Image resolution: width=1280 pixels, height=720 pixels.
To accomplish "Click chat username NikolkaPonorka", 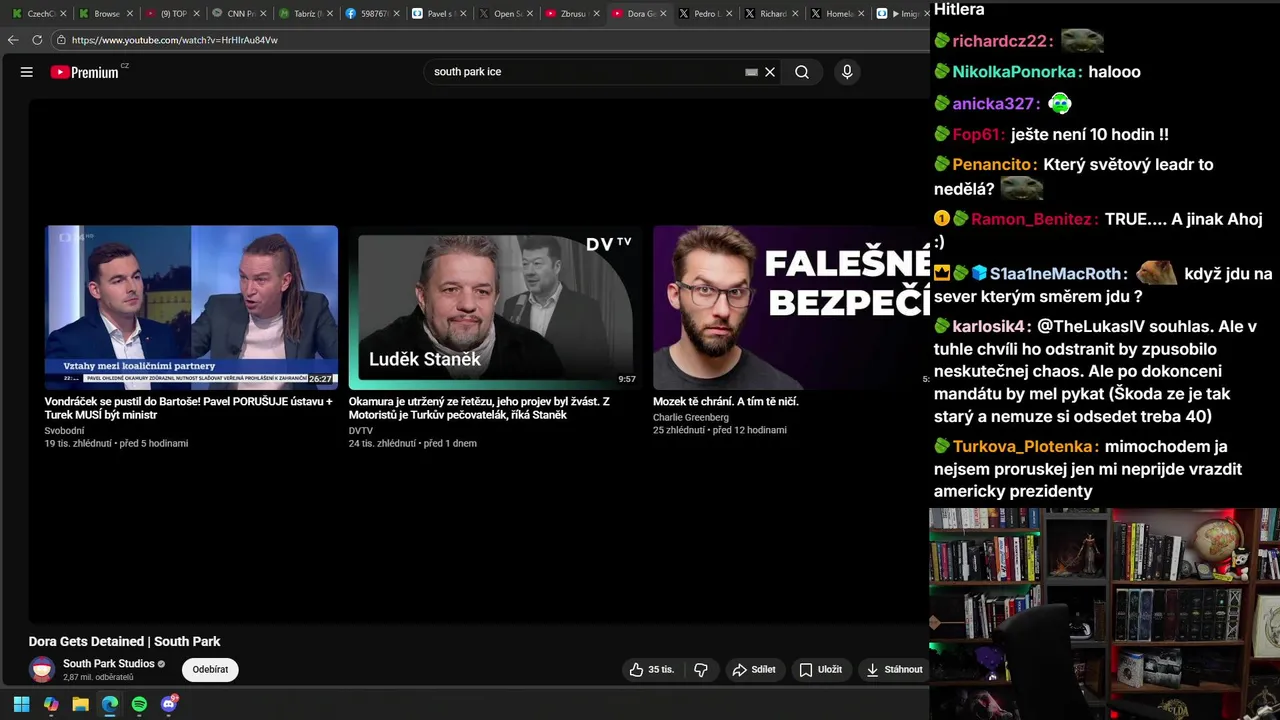I will (1016, 72).
